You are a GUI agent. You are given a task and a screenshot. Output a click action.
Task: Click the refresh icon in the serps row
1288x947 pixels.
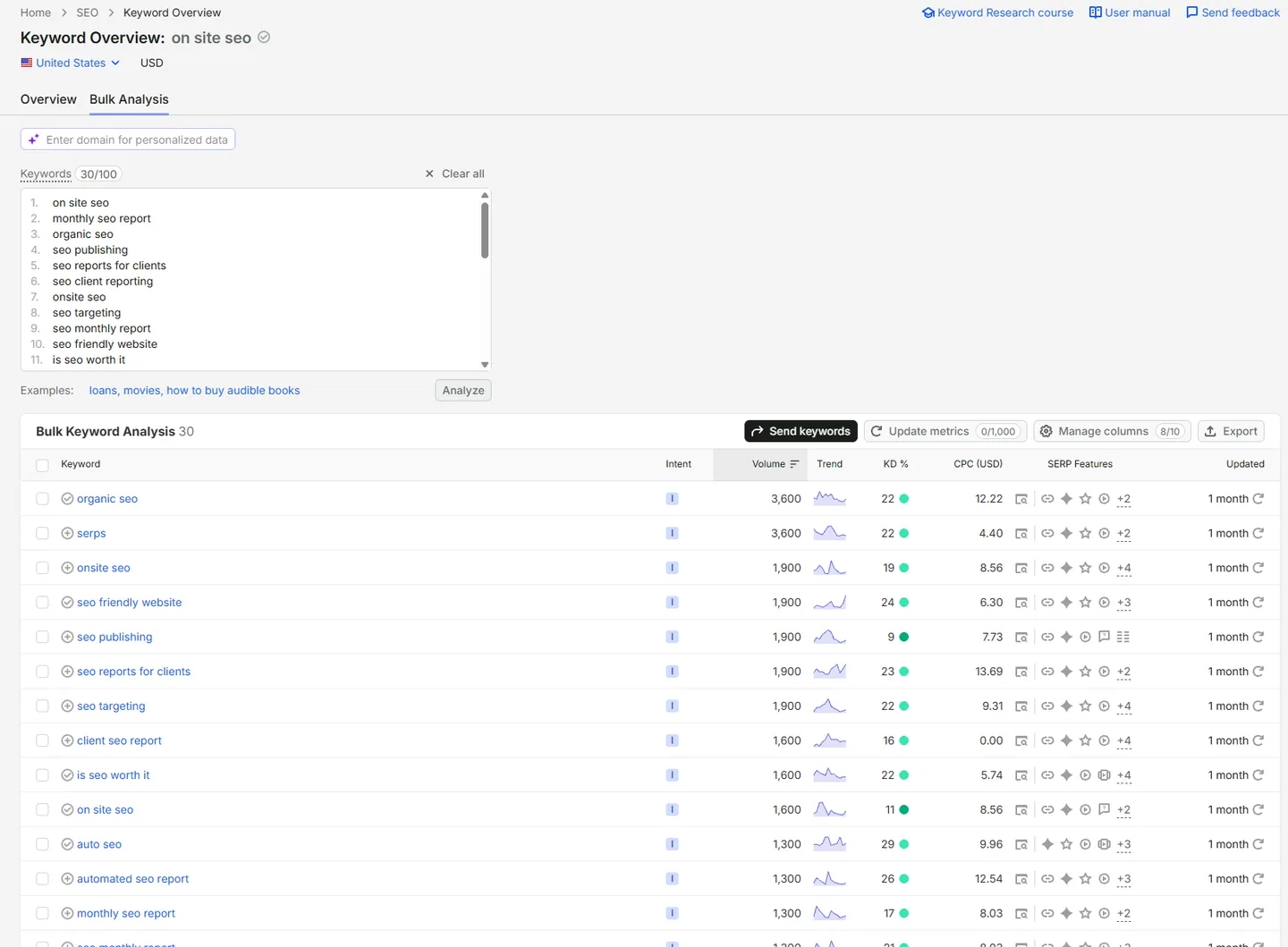[1258, 533]
